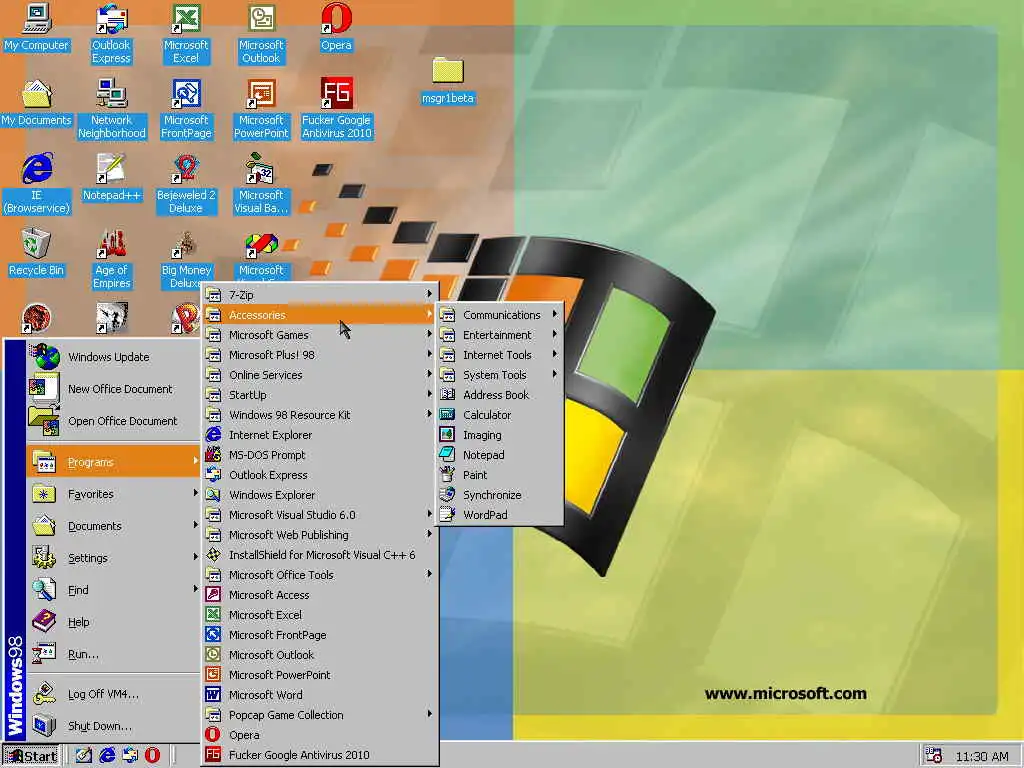Expand the Accessories program group
The image size is (1024, 768).
coord(319,315)
